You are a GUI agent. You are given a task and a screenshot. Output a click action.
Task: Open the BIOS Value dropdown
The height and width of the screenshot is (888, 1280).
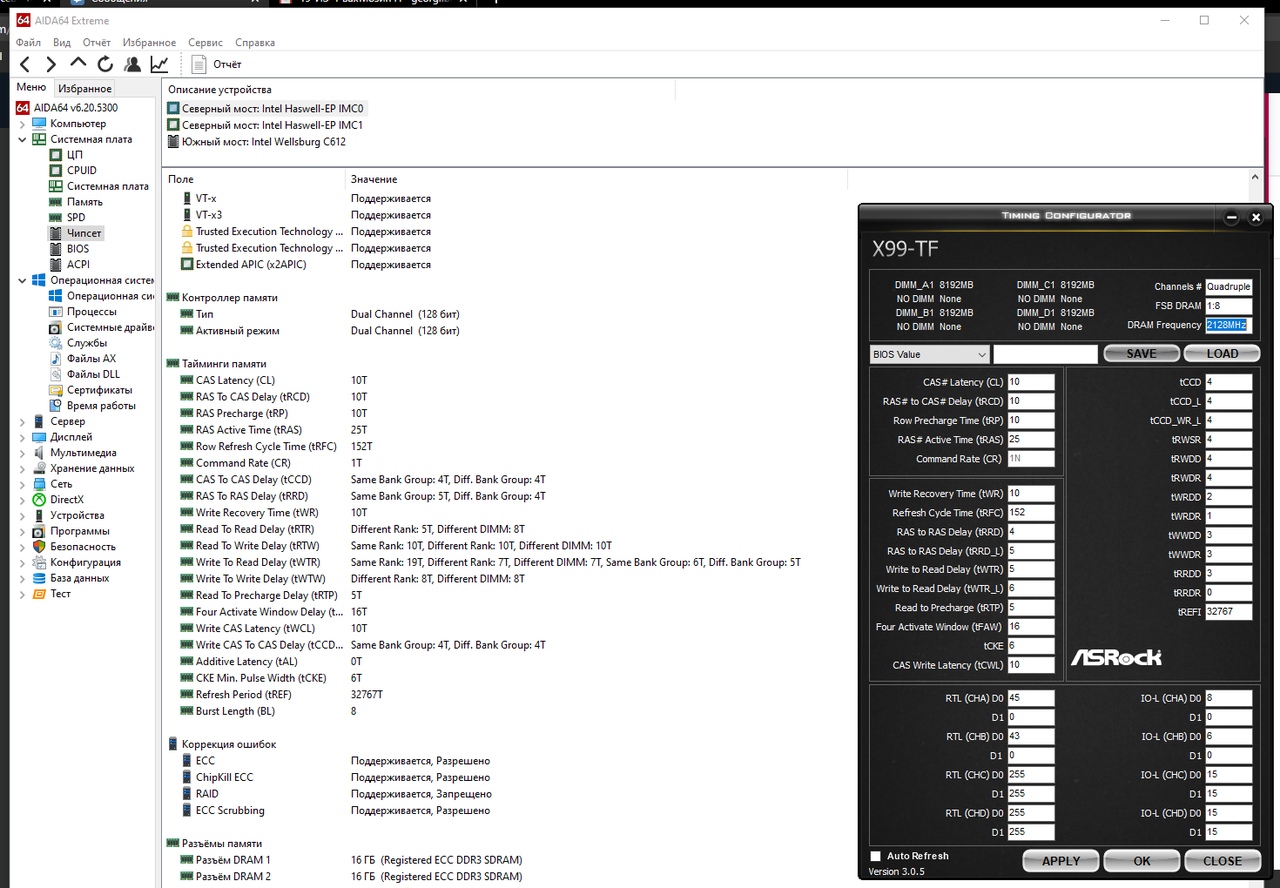pyautogui.click(x=930, y=354)
